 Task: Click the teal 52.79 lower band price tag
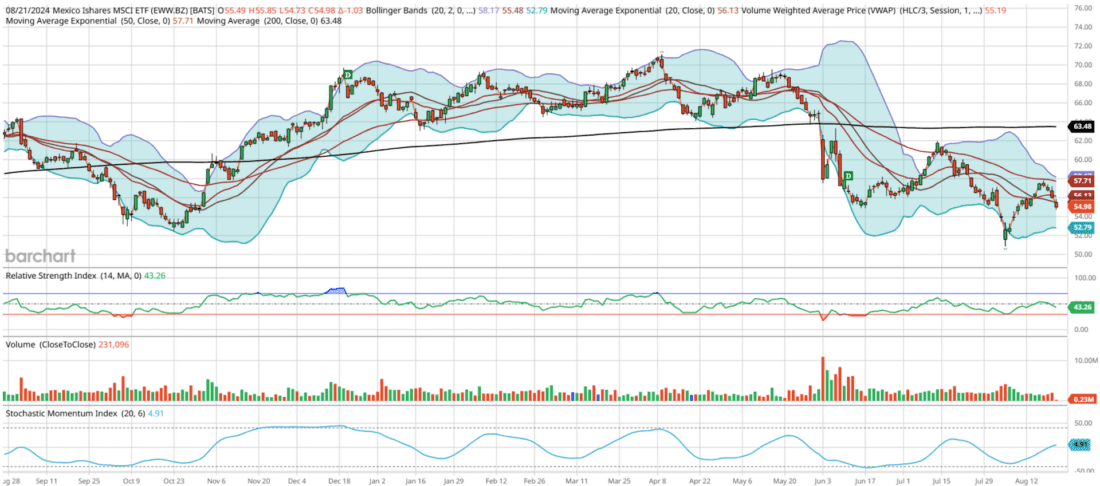pos(1081,228)
